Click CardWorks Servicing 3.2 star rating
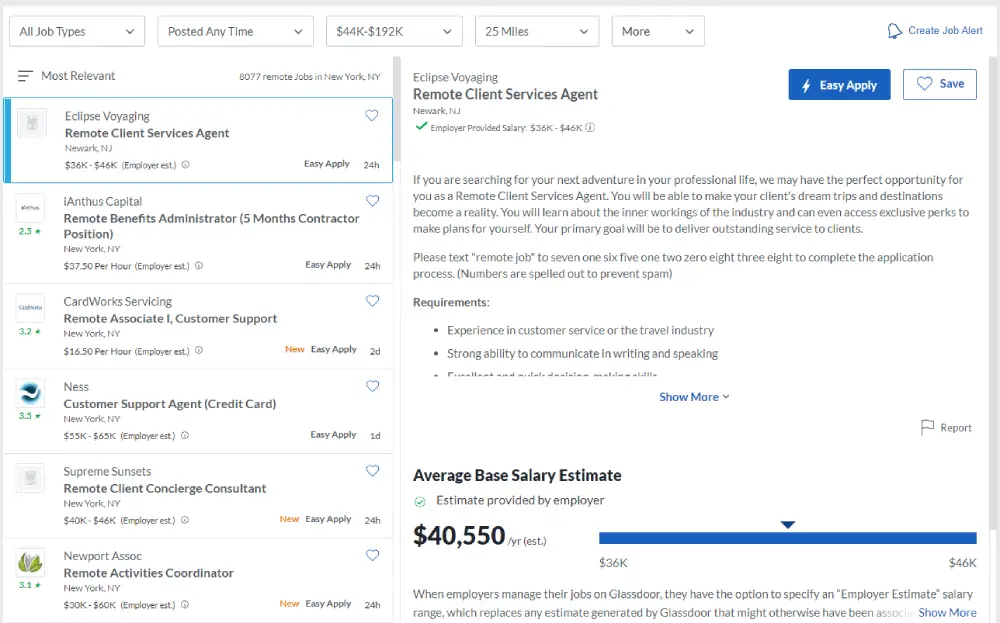The image size is (1000, 623). pos(29,332)
